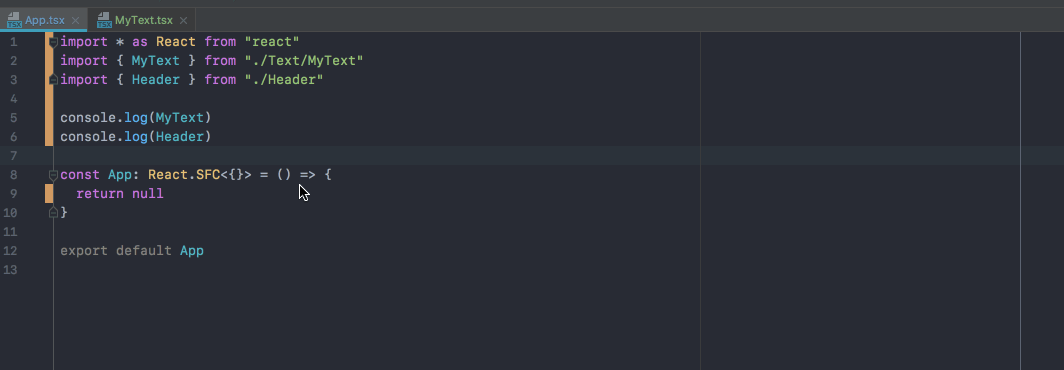
Task: Click the fold end marker at line 3
Action: (54, 79)
